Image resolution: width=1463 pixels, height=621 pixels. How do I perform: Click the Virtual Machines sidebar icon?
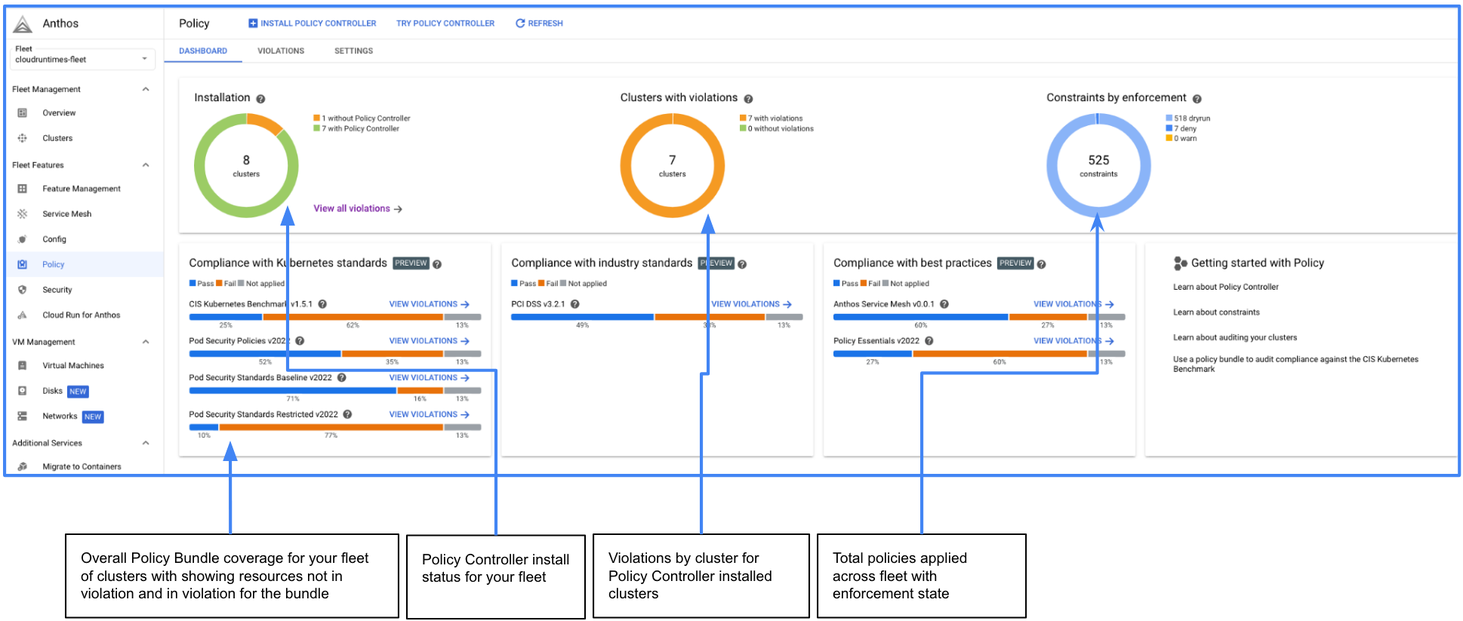[22, 365]
